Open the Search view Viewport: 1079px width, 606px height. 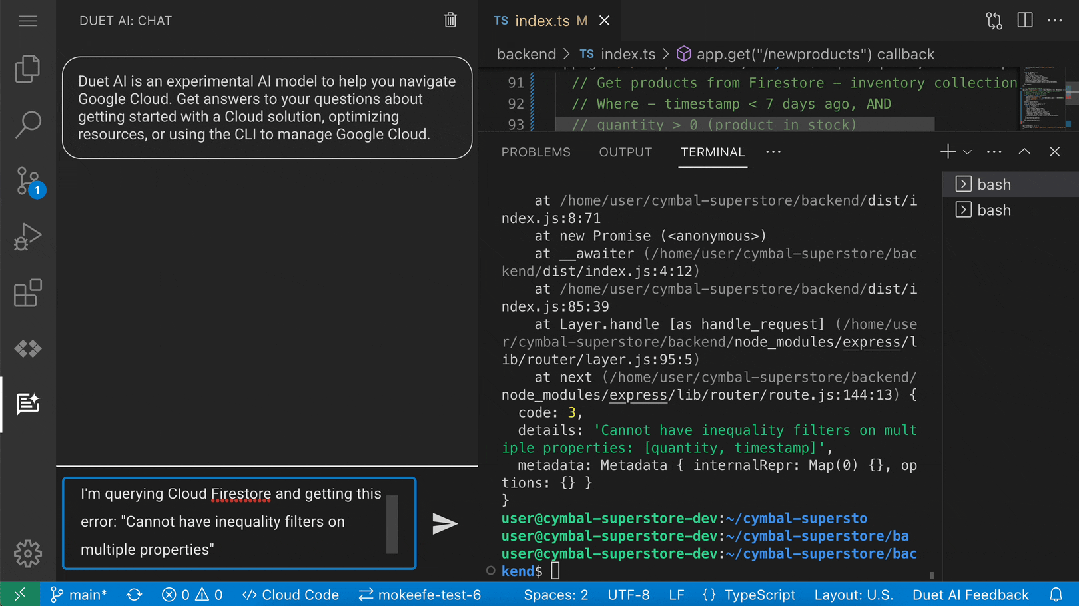tap(28, 125)
